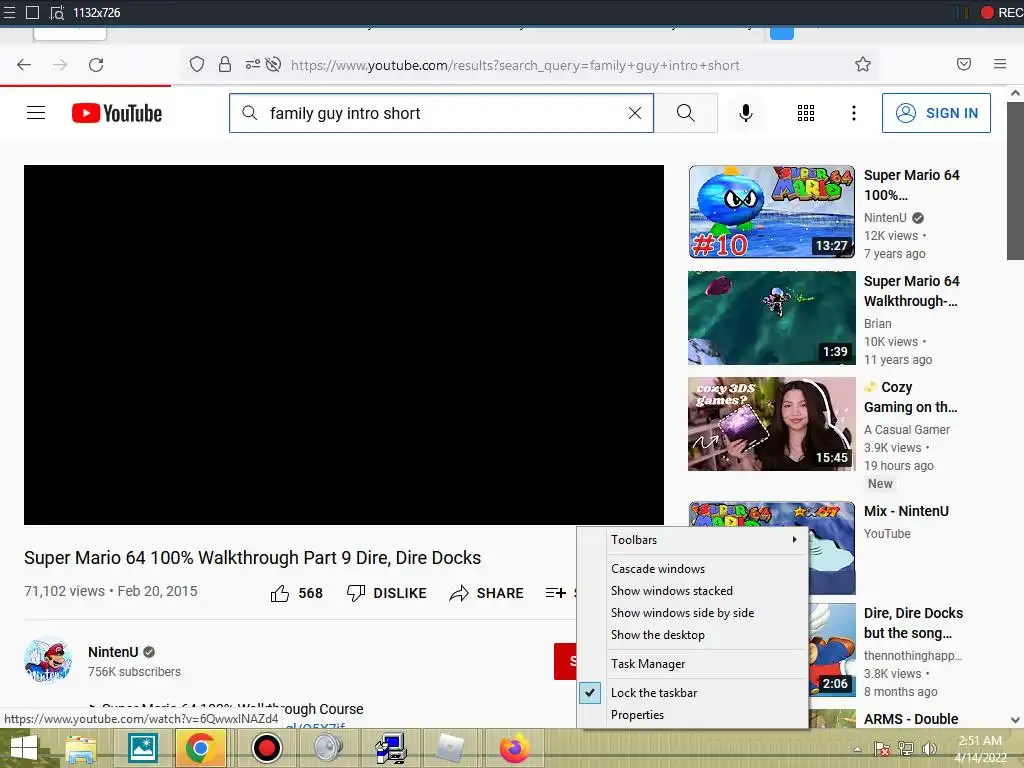Open Super Mario 64 Walkthrough by Brian
Screen dimensions: 1024x768
[x=911, y=291]
